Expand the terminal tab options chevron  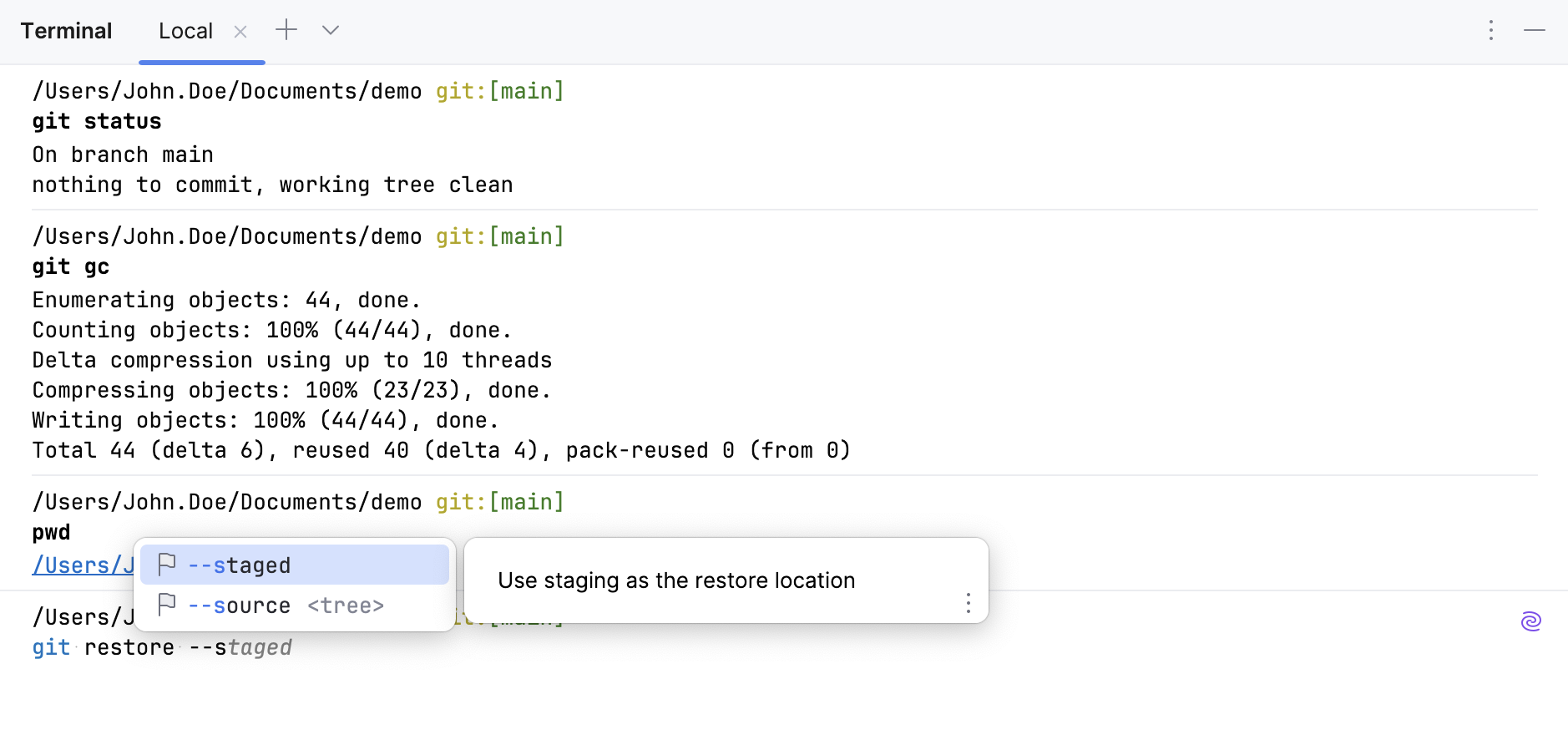click(x=331, y=30)
